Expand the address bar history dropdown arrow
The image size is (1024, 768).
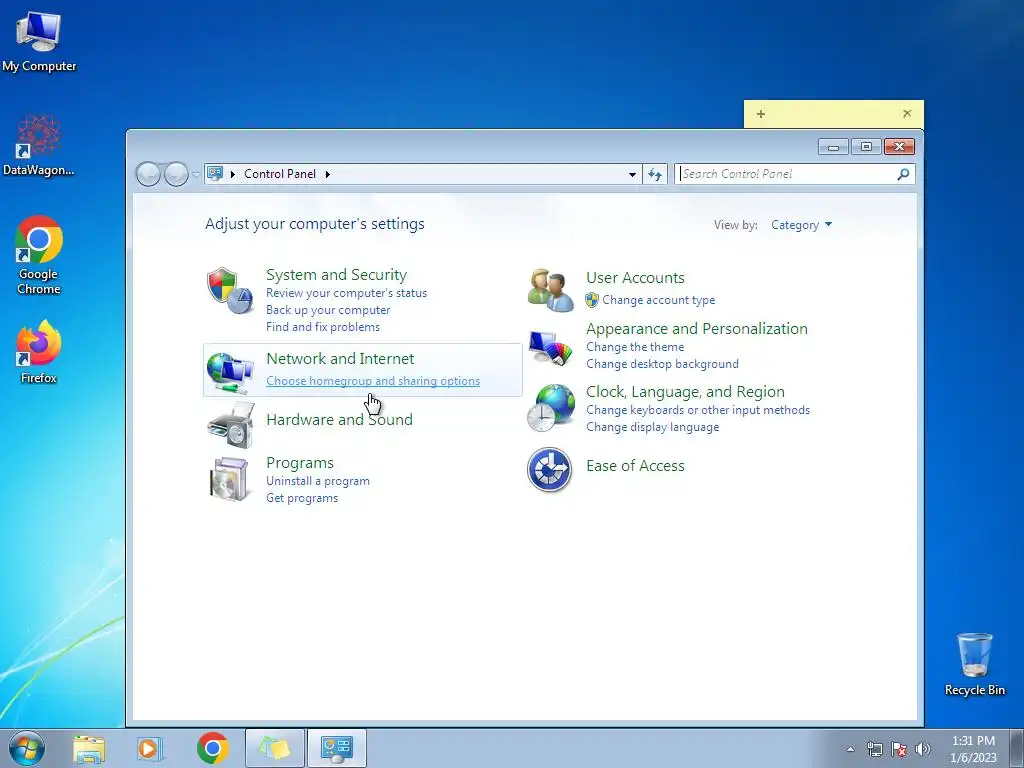(x=632, y=174)
